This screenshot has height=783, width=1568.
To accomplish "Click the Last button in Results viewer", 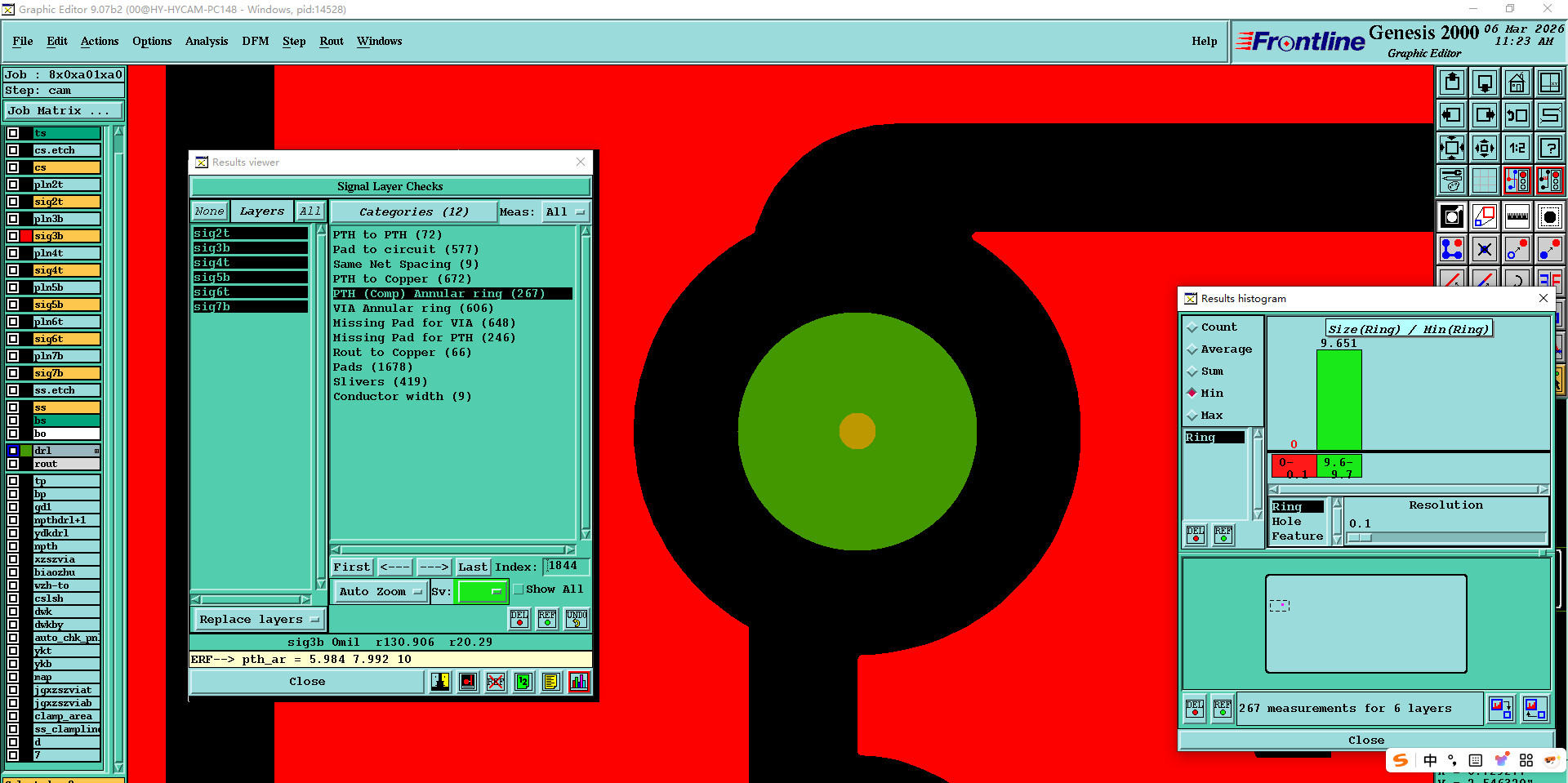I will pyautogui.click(x=472, y=567).
